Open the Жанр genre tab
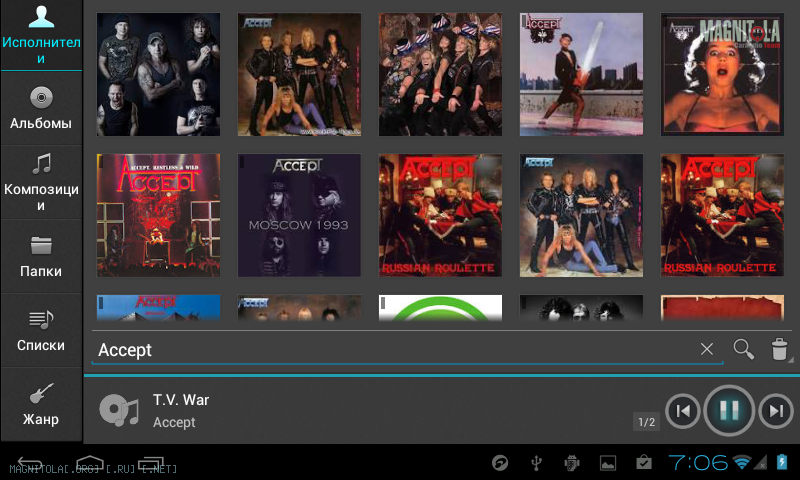Viewport: 800px width, 480px height. point(41,405)
